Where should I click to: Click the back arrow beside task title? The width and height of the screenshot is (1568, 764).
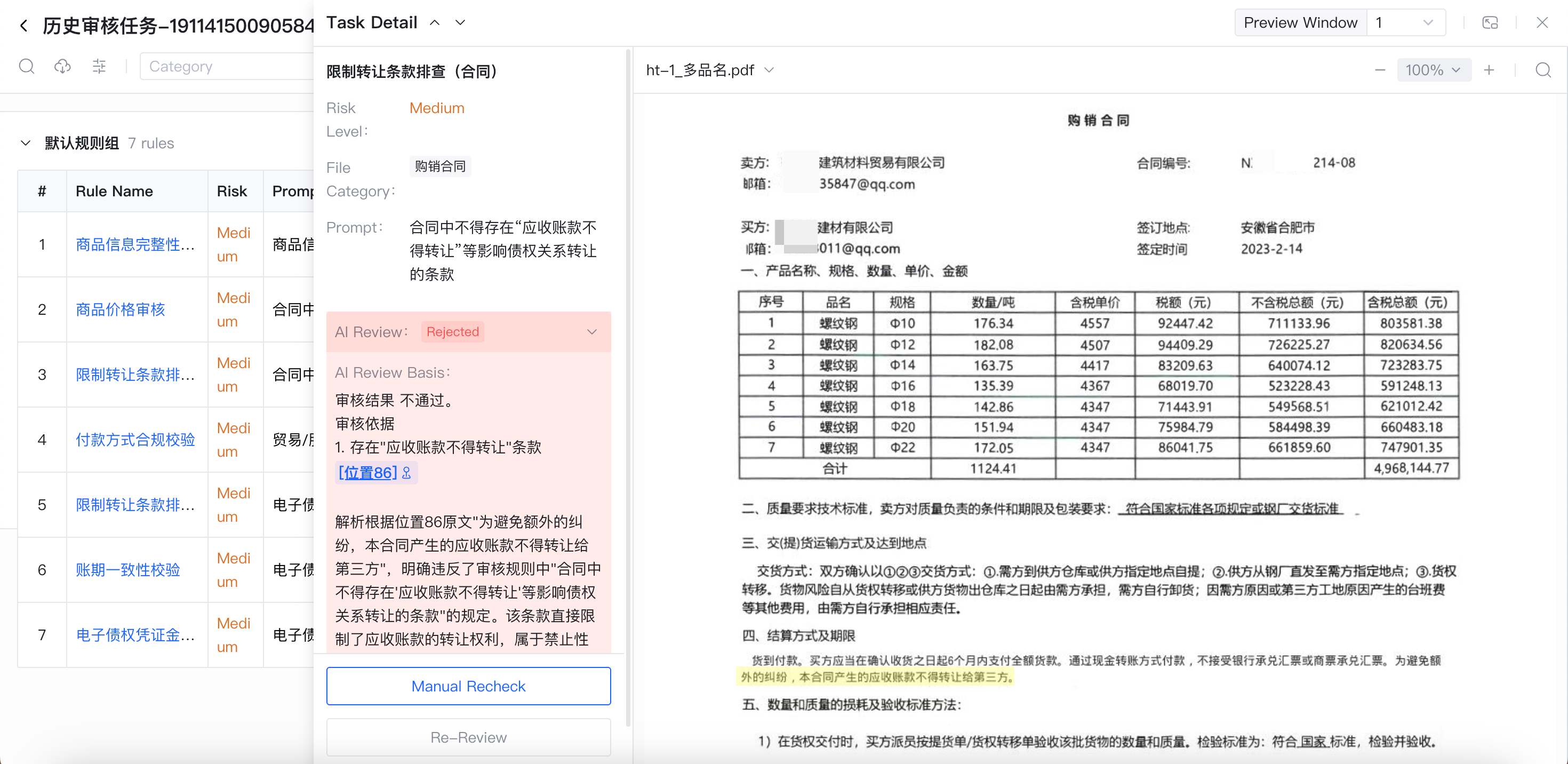tap(24, 26)
